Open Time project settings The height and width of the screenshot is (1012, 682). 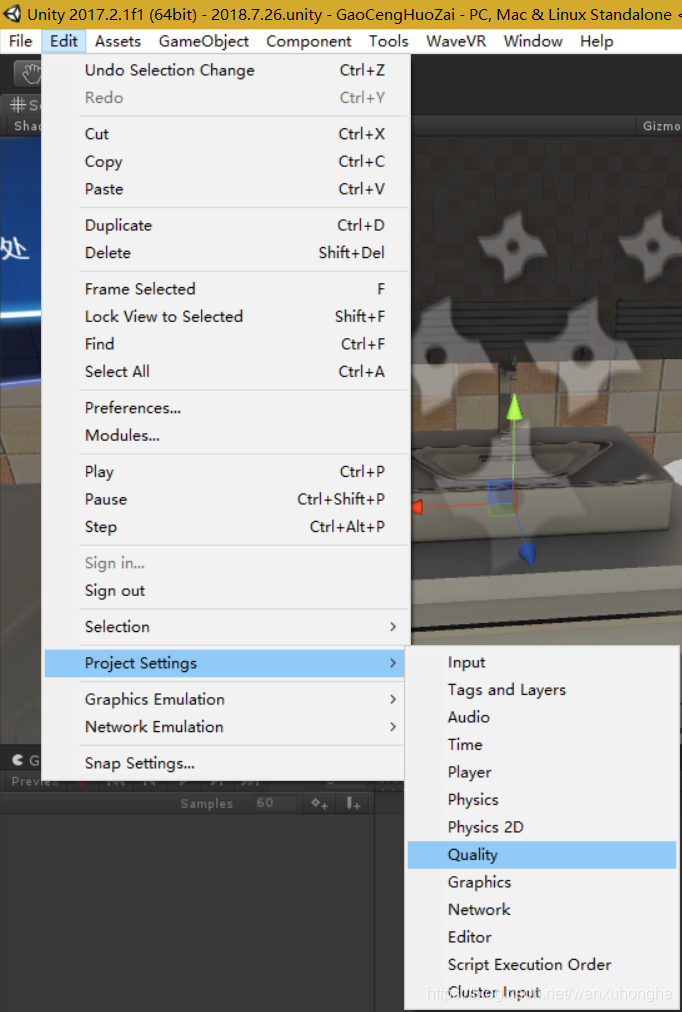[x=541, y=745]
